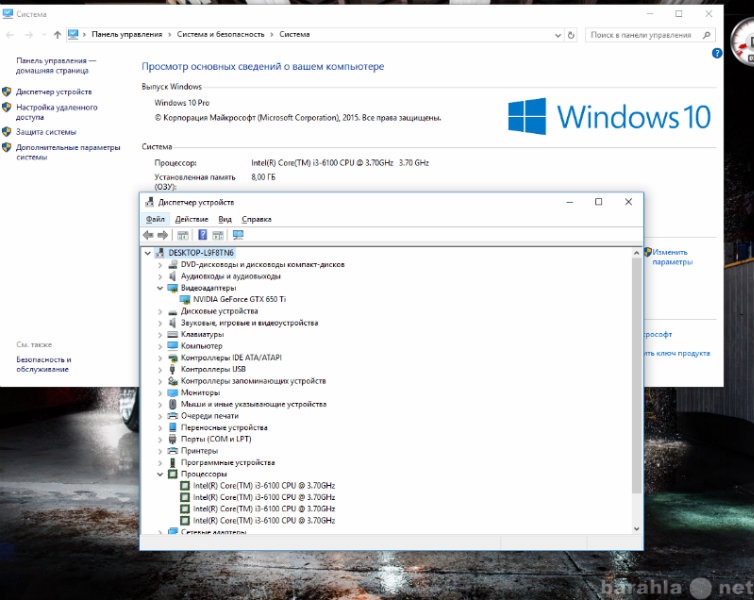Expand Звуковые, игровые и видеоустройства

(x=160, y=323)
